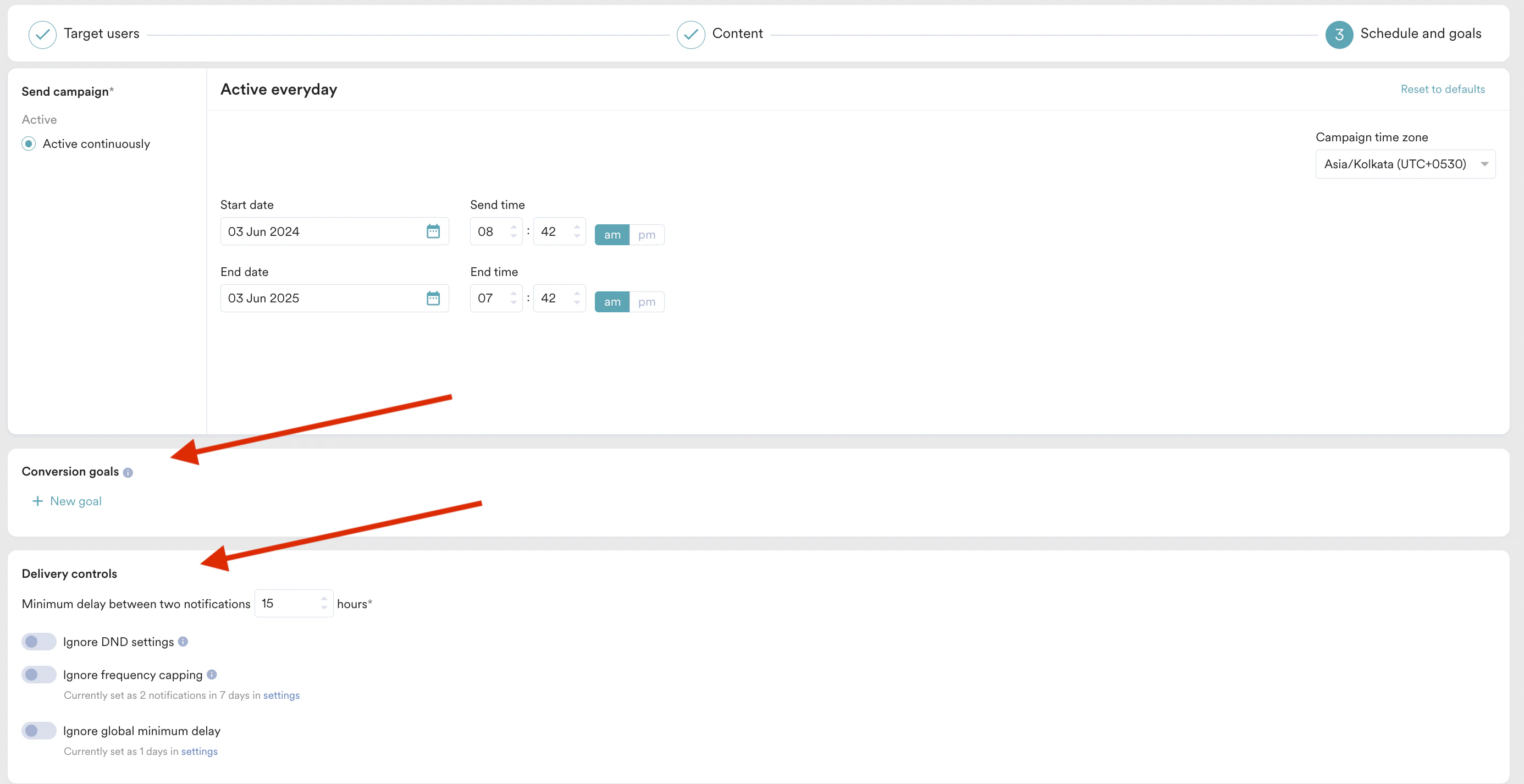Switch Send time to pm
The image size is (1524, 784).
click(x=647, y=235)
